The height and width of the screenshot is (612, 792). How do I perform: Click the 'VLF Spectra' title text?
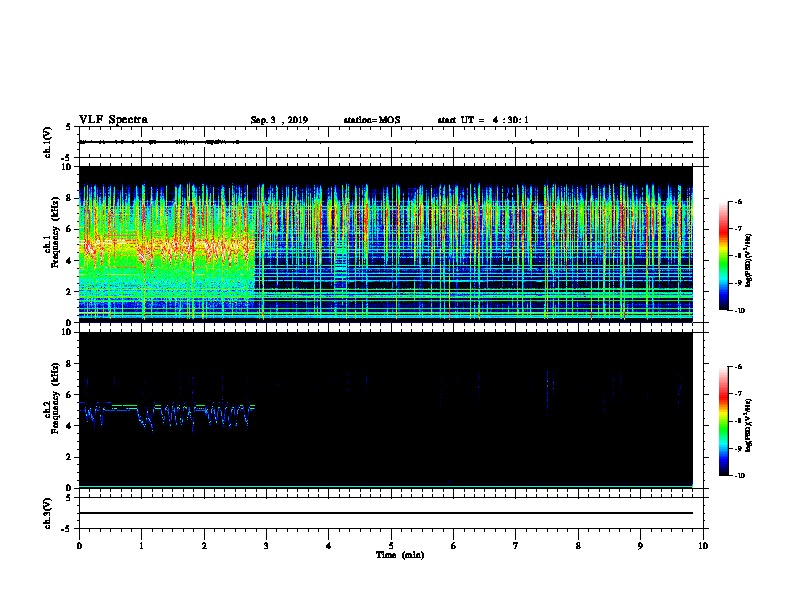(113, 120)
